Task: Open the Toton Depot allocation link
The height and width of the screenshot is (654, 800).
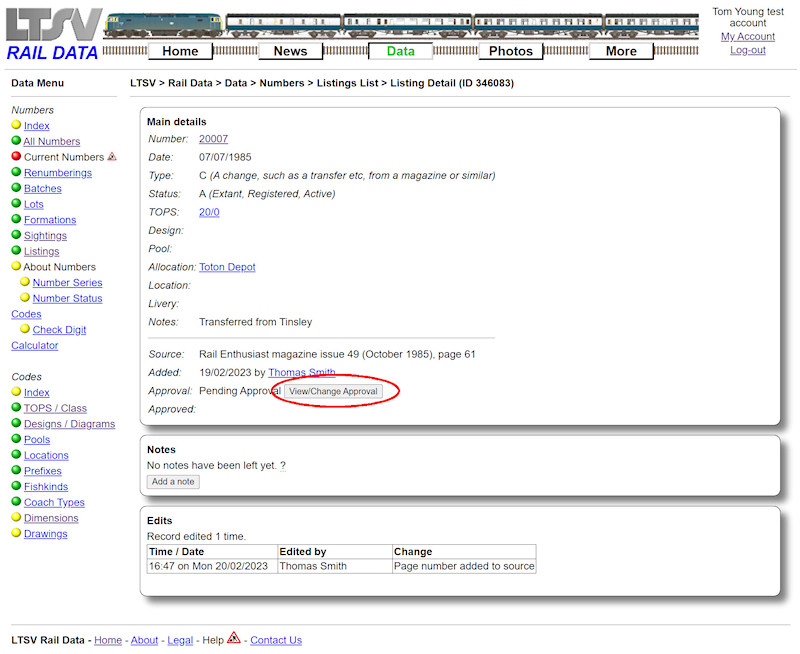Action: click(228, 266)
